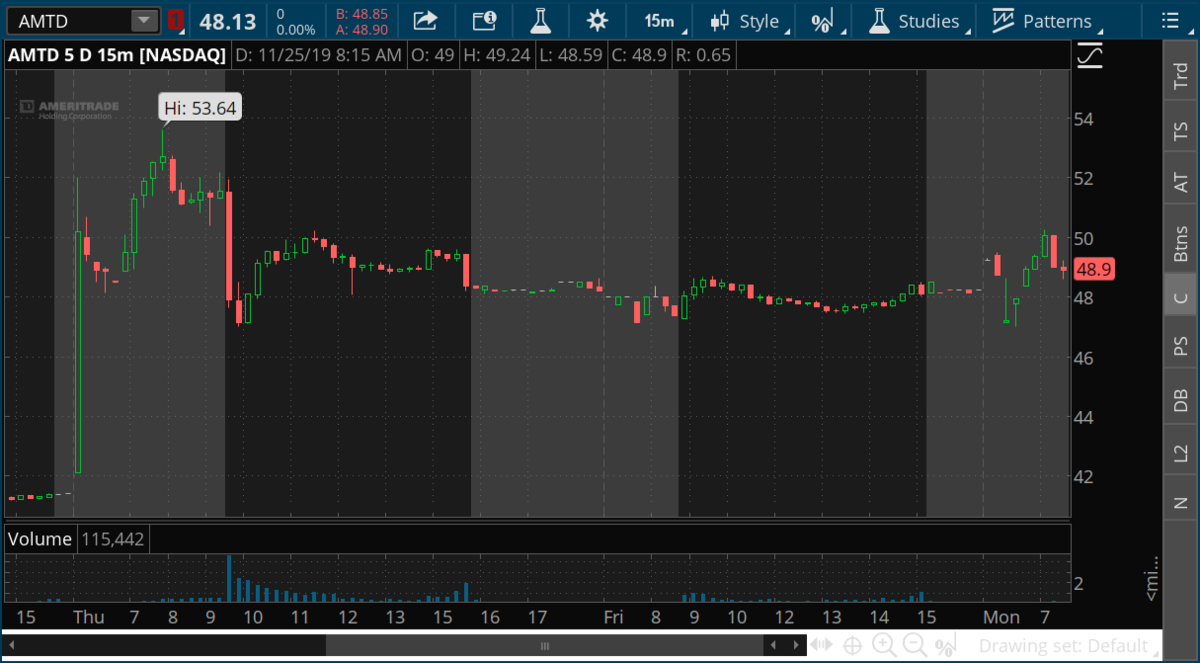This screenshot has width=1200, height=663.
Task: Switch to the DB side tab
Action: click(x=1181, y=400)
